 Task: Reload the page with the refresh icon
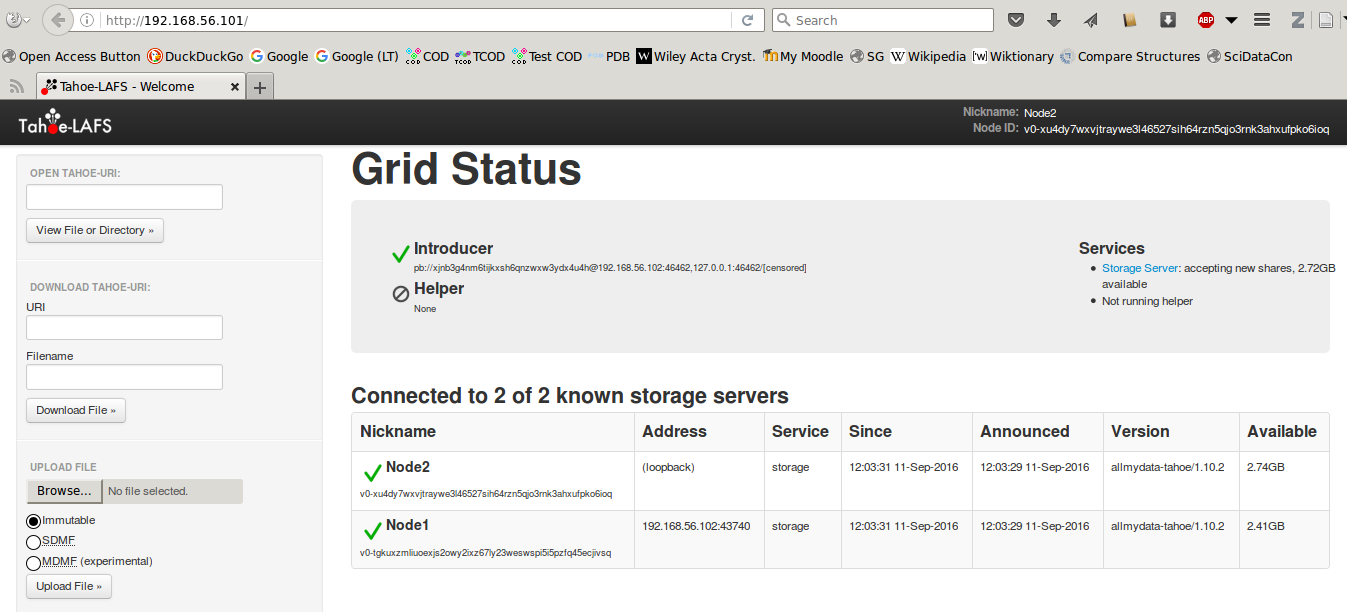point(747,20)
